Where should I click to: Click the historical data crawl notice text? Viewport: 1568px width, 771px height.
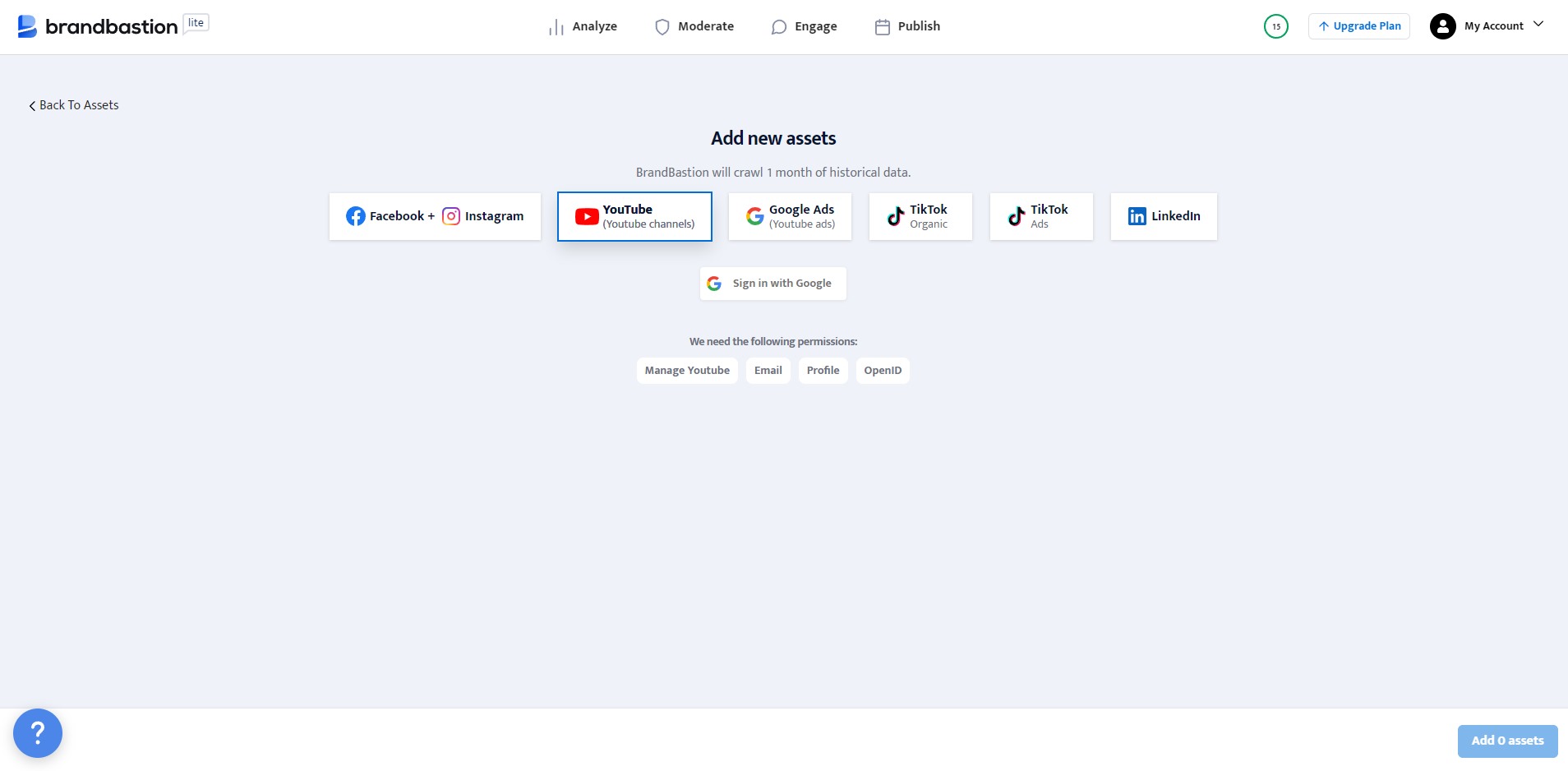click(773, 173)
